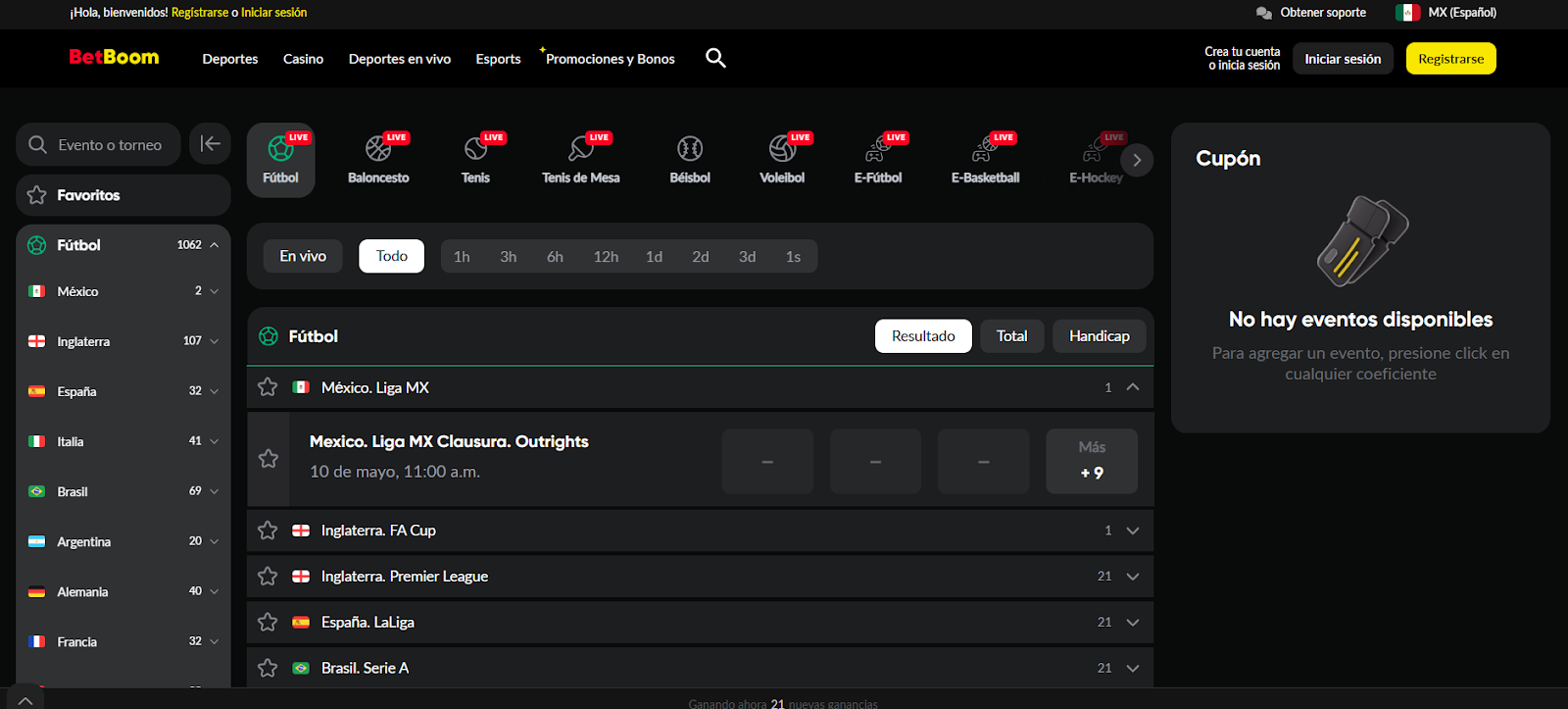Collapse the sidebar with arrow-bar icon

click(210, 144)
